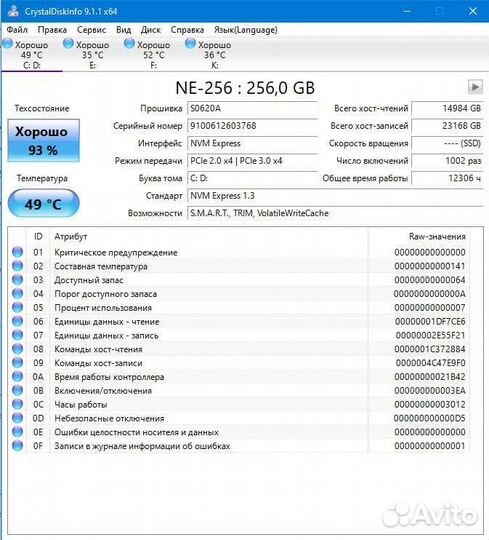The height and width of the screenshot is (540, 489).
Task: Click status icon of attribute 0F Записи в журнале
Action: 18,446
